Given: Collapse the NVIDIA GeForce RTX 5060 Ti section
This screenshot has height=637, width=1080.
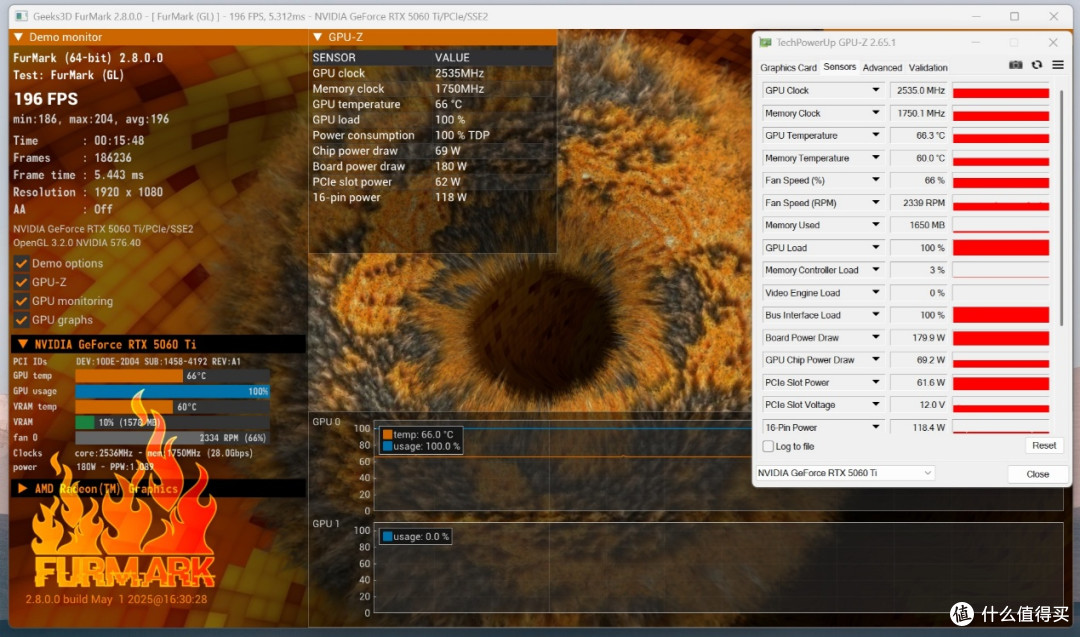Looking at the screenshot, I should click(23, 344).
